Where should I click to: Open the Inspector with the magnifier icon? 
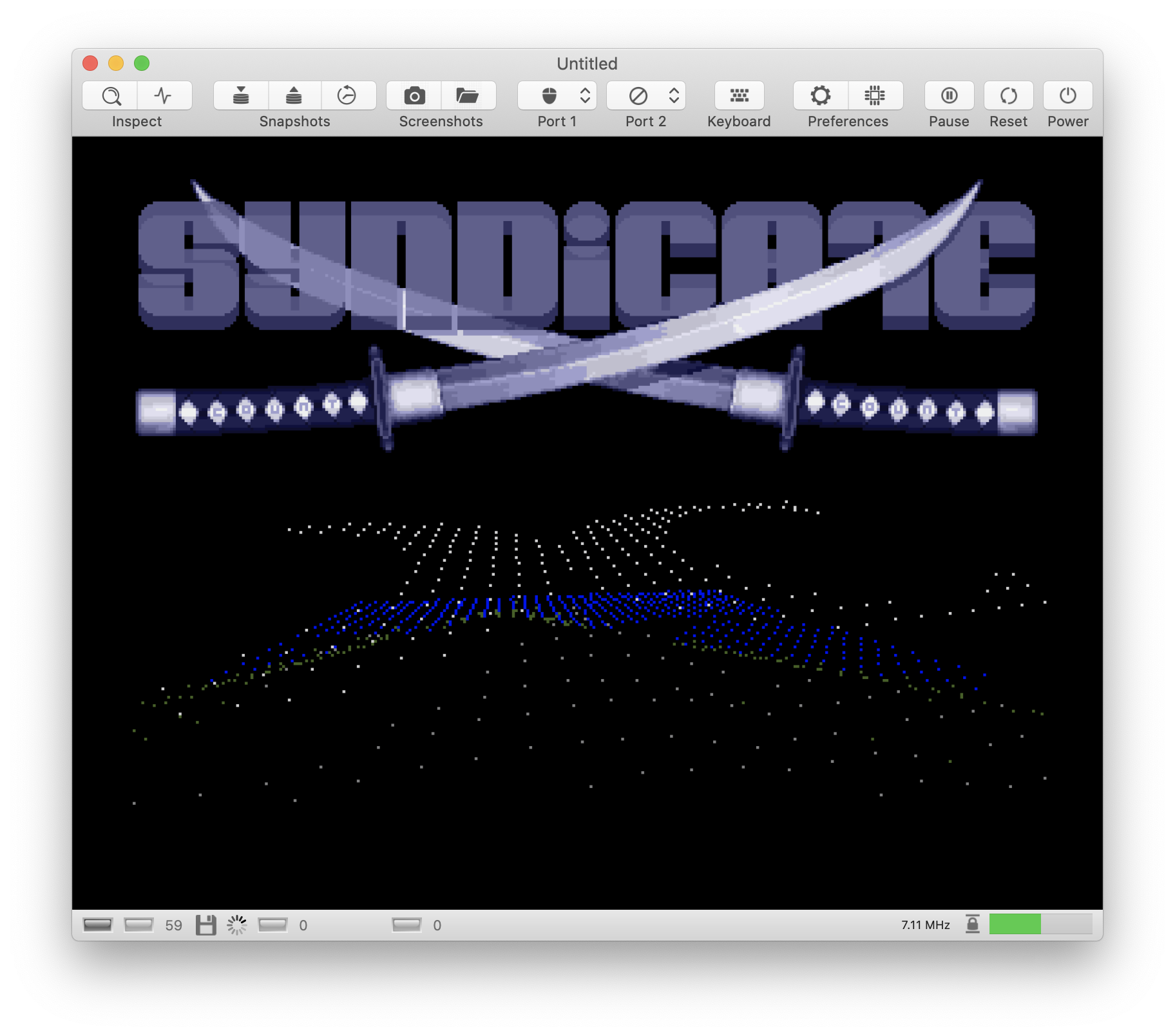110,96
